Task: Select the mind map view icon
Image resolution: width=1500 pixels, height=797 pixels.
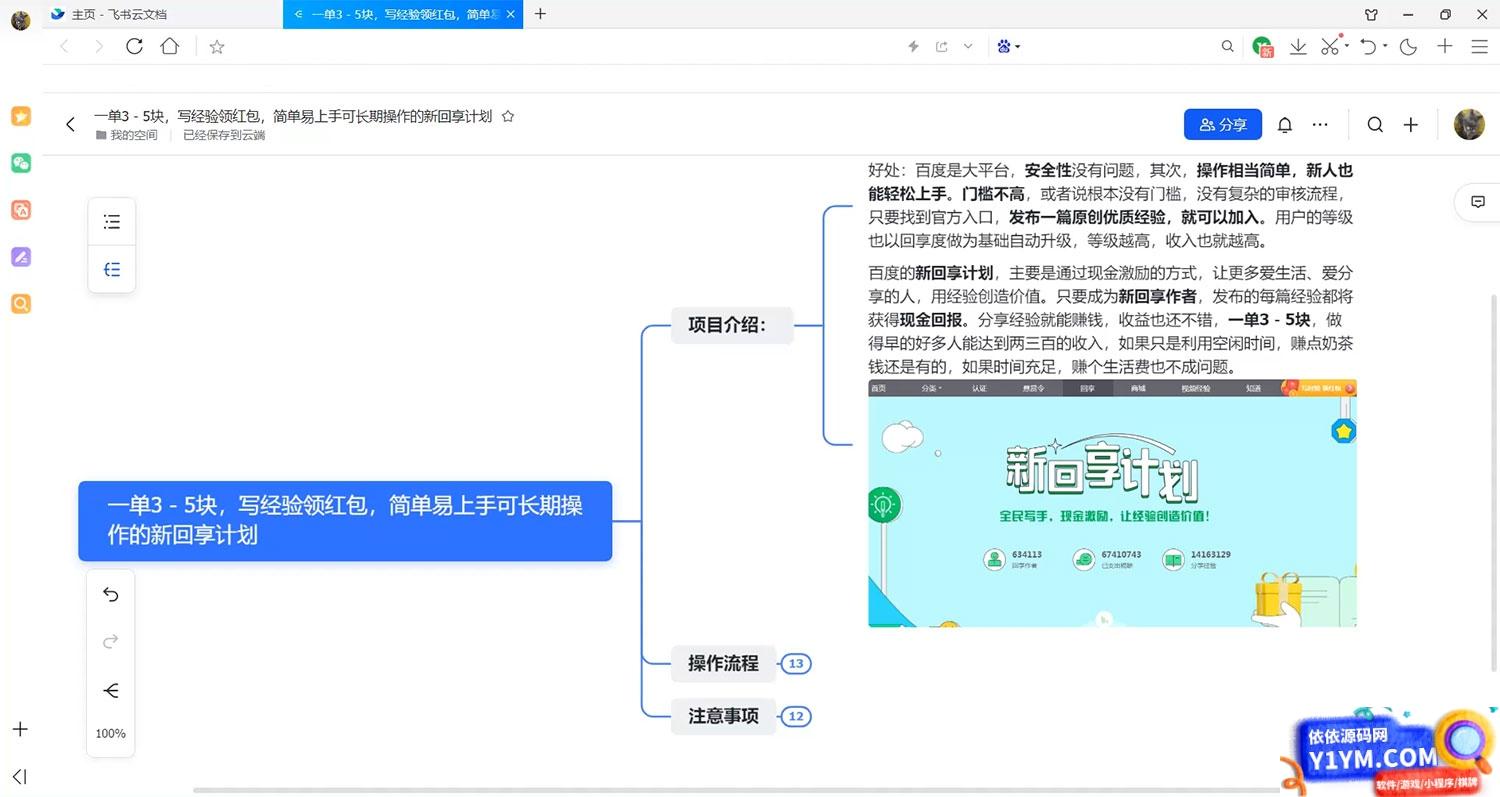Action: (112, 269)
